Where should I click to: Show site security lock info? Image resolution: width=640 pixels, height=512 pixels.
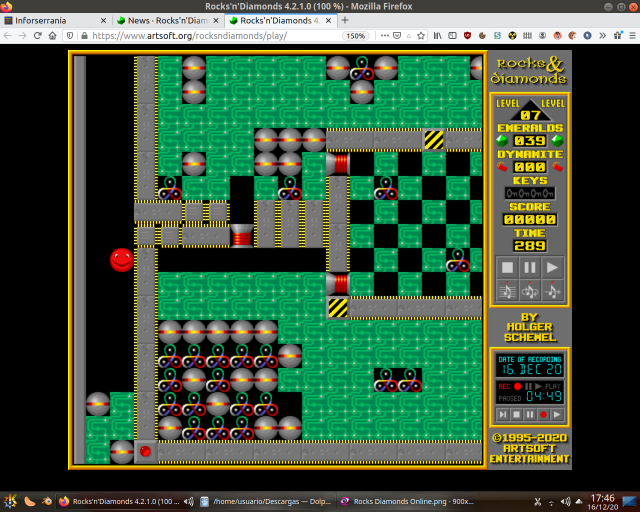coord(84,36)
